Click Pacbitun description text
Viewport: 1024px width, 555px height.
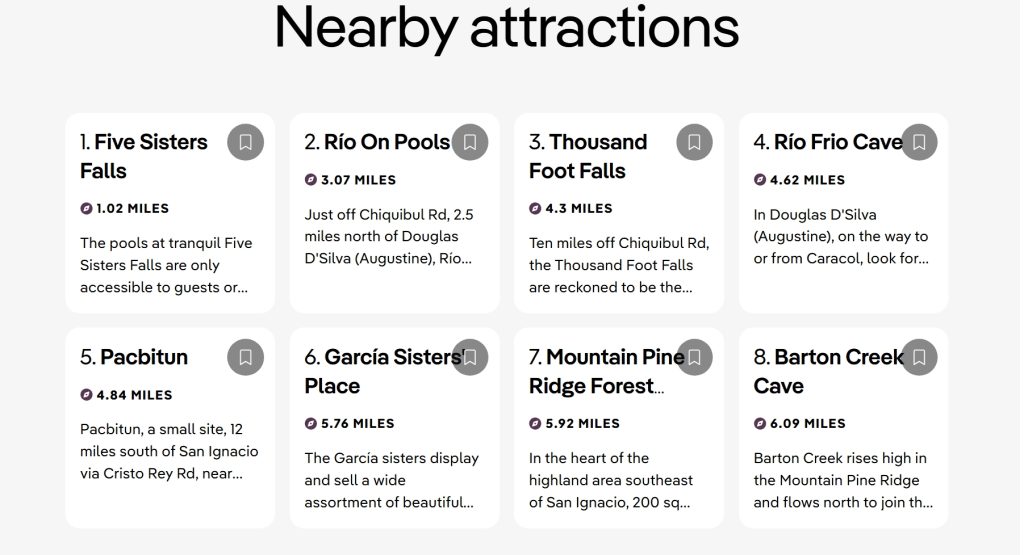pyautogui.click(x=161, y=451)
